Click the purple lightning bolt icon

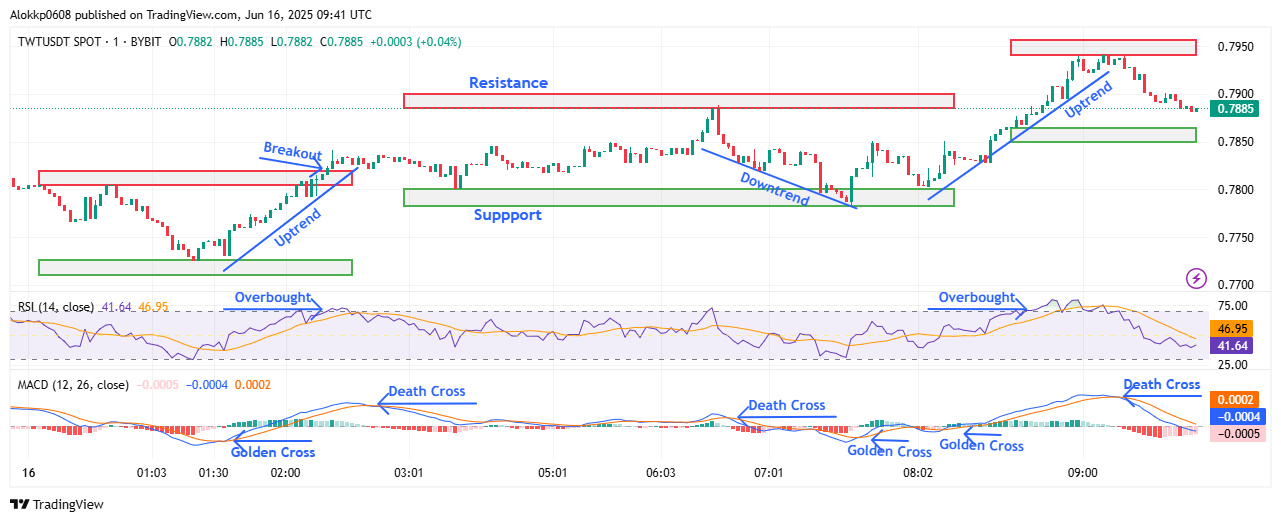coord(1195,278)
